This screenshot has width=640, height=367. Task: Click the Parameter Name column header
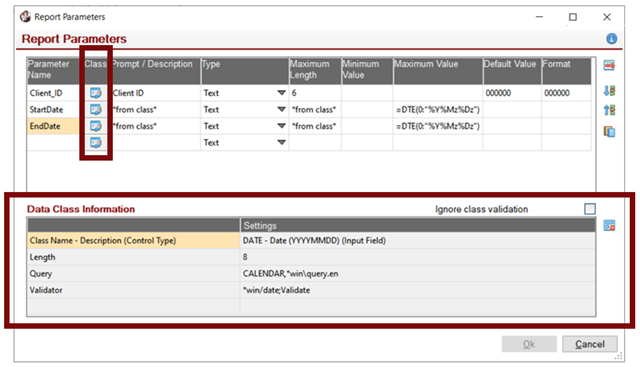point(53,70)
